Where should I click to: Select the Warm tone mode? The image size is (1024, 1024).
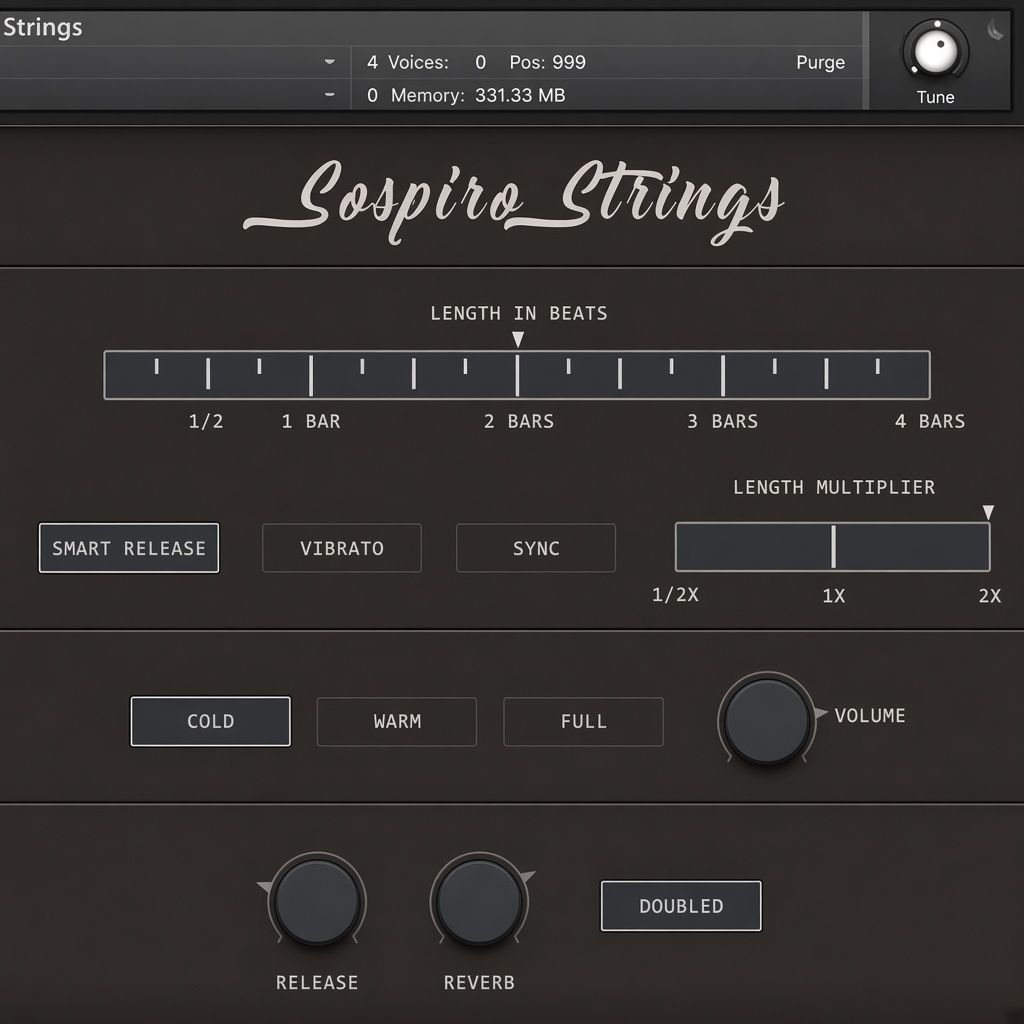396,721
